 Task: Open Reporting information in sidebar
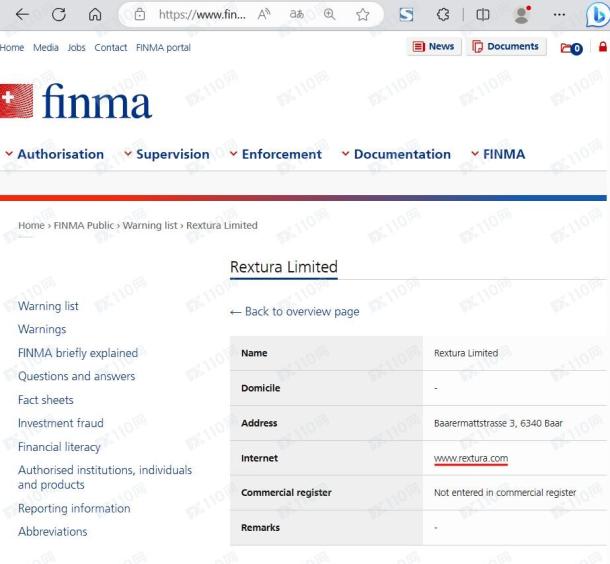[74, 508]
